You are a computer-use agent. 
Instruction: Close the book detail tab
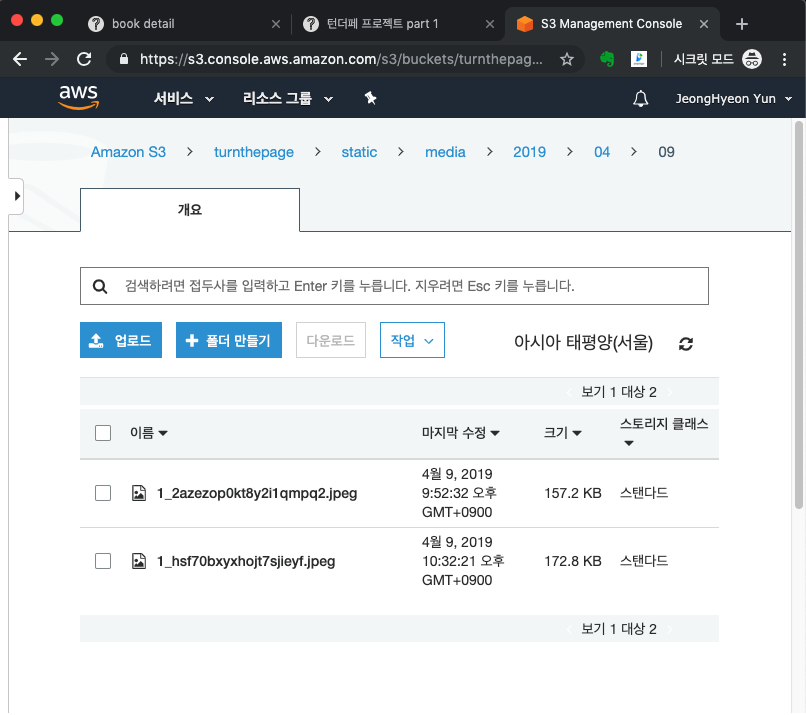[276, 24]
